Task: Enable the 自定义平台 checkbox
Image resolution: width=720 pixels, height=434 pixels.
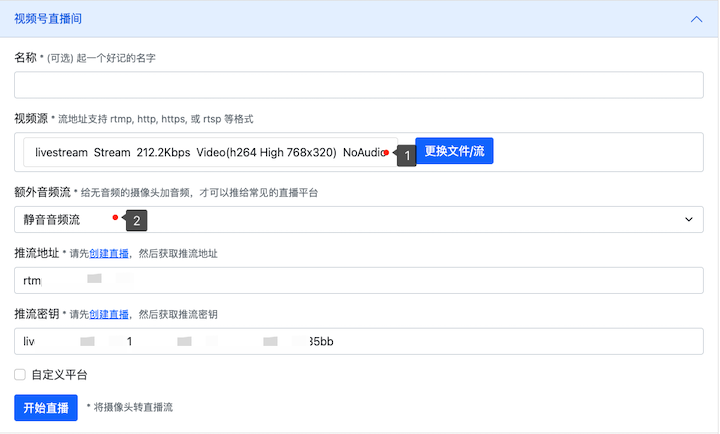Action: pos(20,375)
